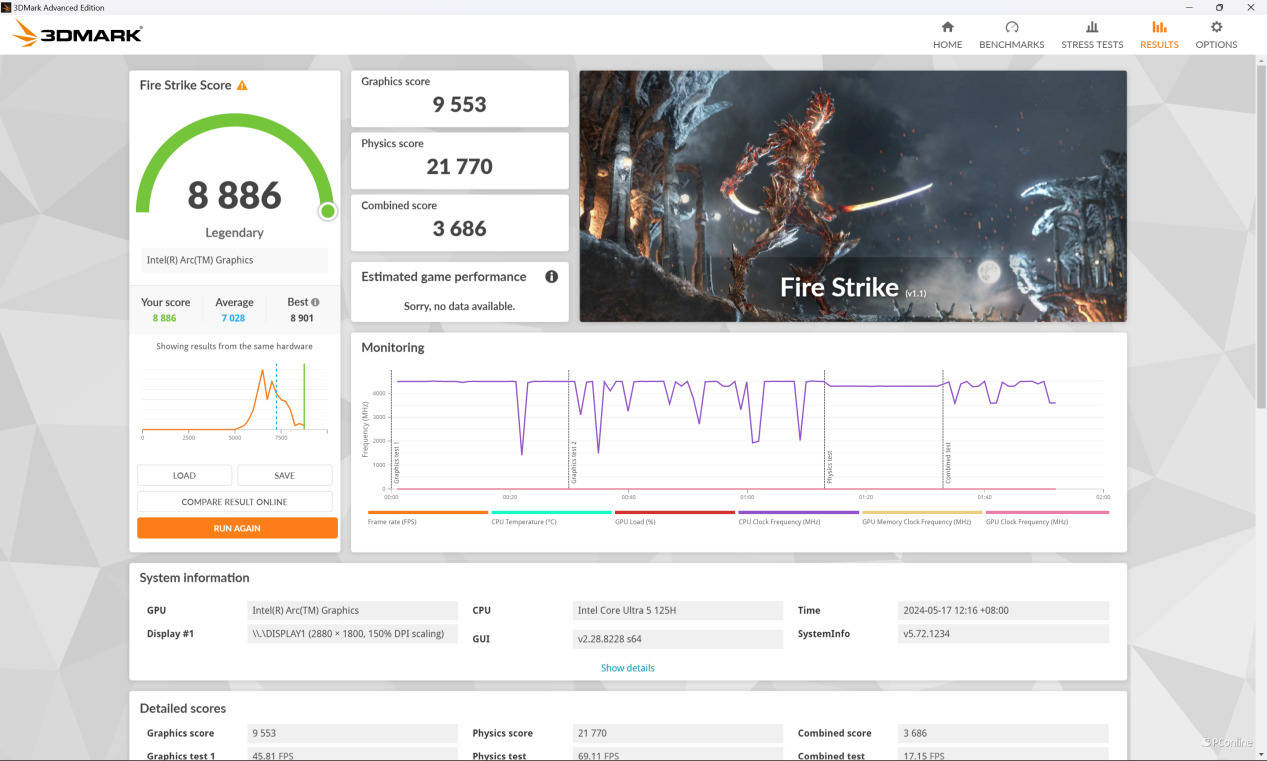This screenshot has height=761, width=1267.
Task: Click the Graphics score value 9 553
Action: click(460, 104)
